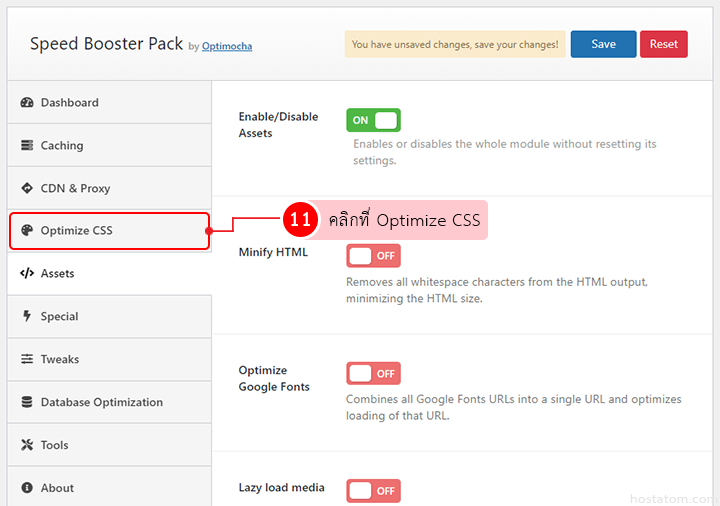Click the Optimize CSS palette icon
The width and height of the screenshot is (720, 506).
coord(27,231)
